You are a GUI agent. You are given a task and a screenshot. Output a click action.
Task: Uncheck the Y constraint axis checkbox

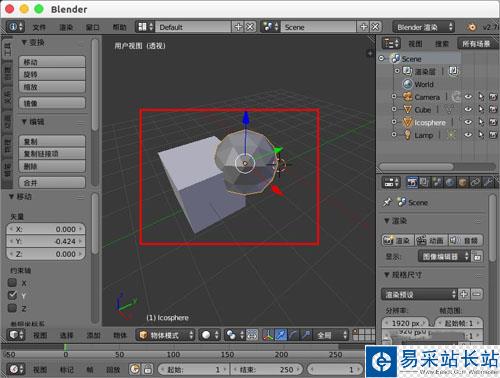tap(12, 295)
